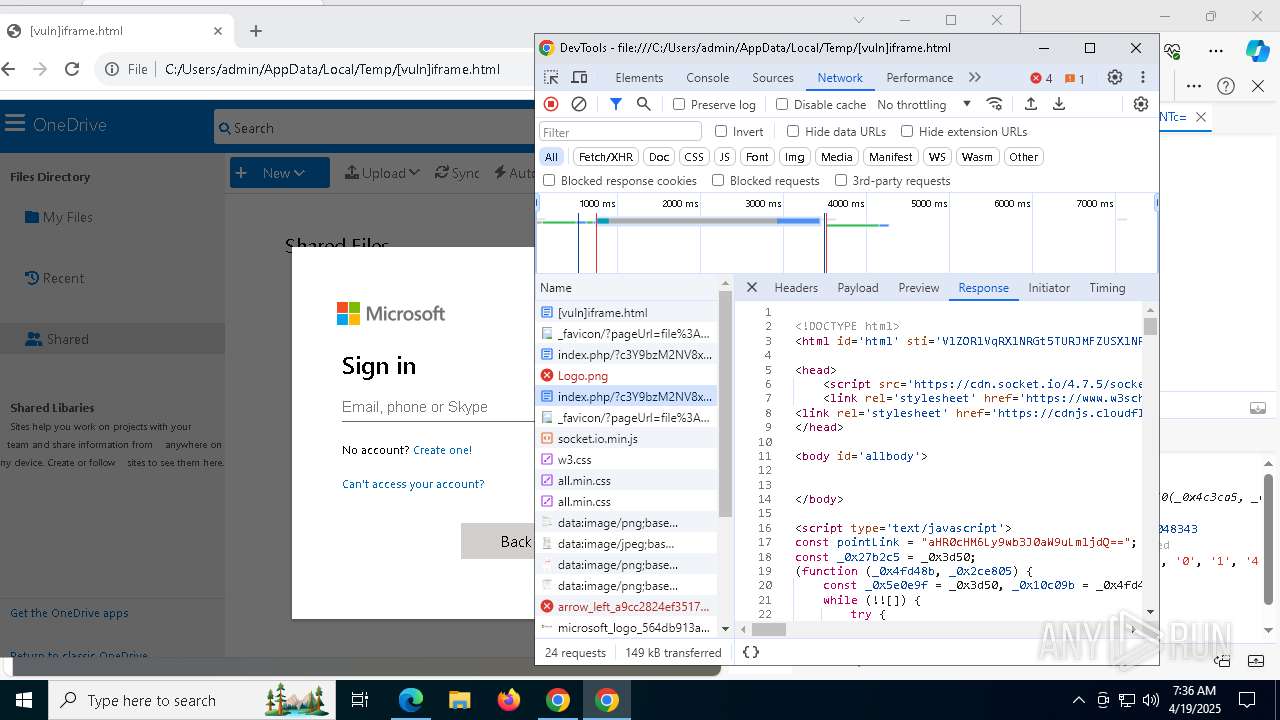Open network conditions wifi icon
The height and width of the screenshot is (720, 1280).
tap(994, 104)
